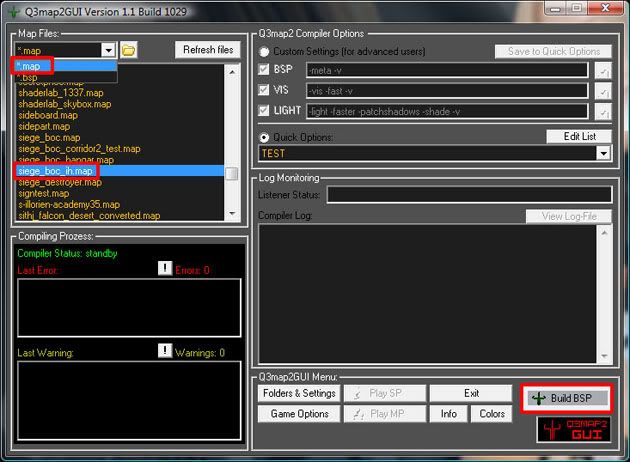630x462 pixels.
Task: Start compile with Build BSP button
Action: (567, 398)
